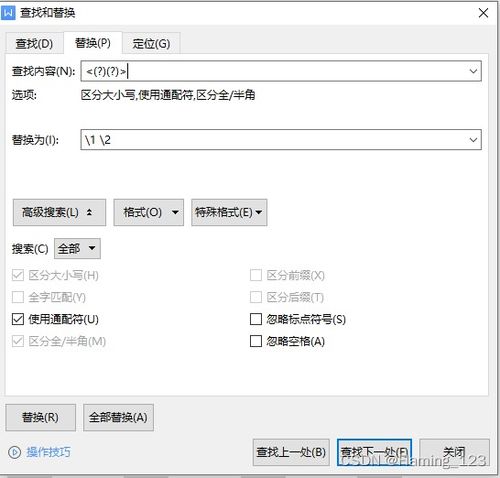Open the 格式(O) dropdown menu

pos(149,212)
